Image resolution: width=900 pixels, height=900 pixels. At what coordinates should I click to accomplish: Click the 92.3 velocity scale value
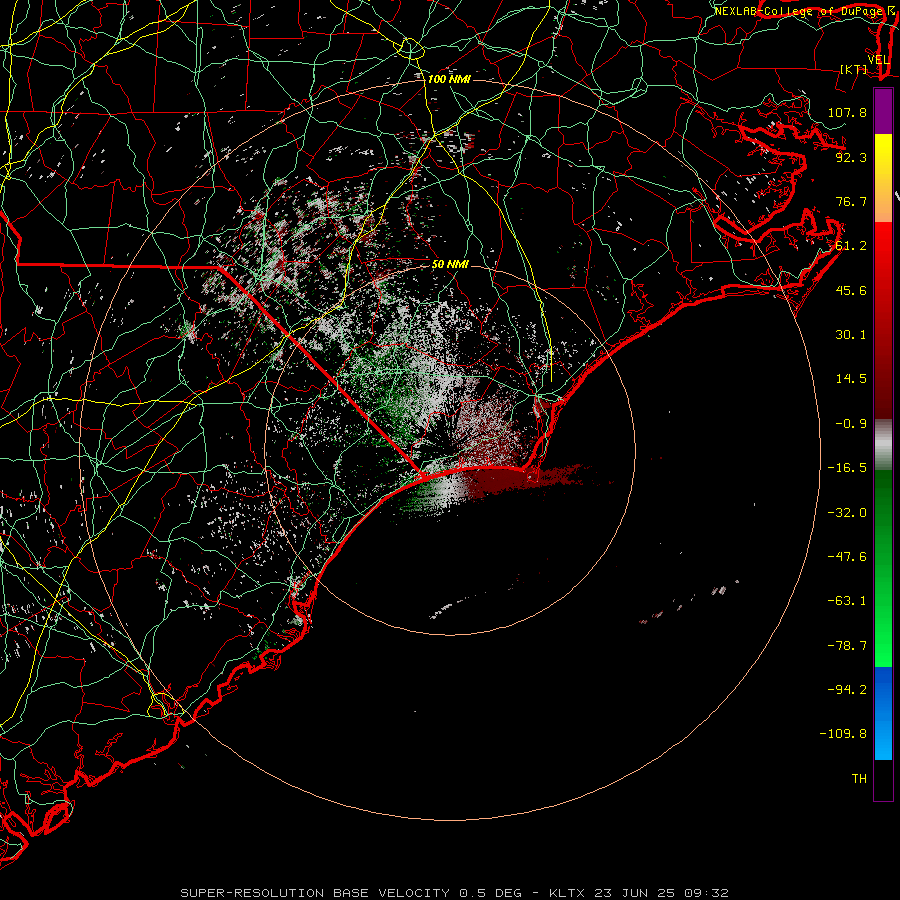click(851, 157)
